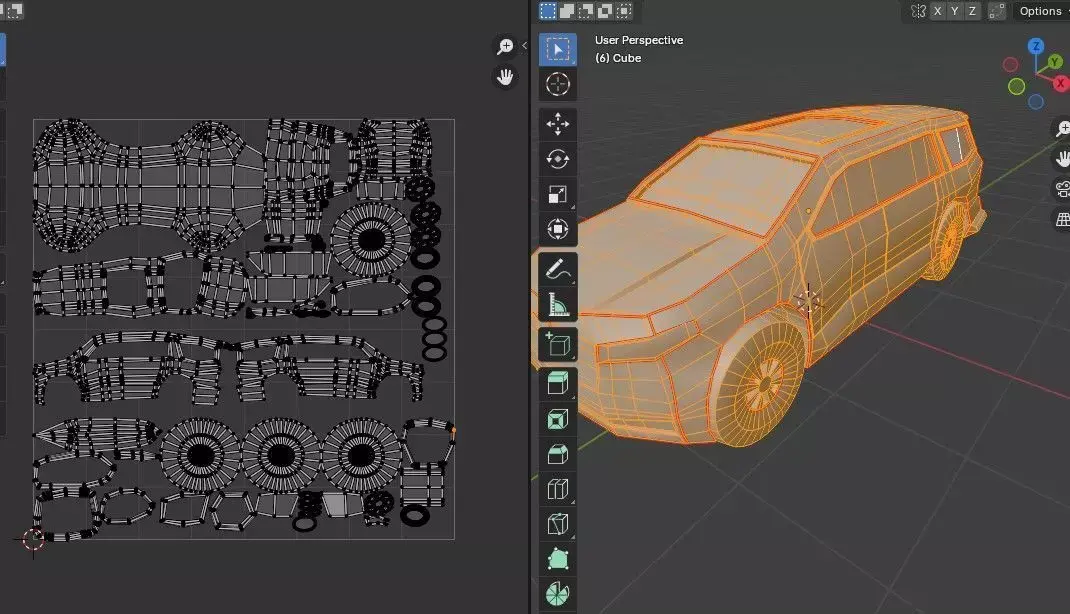Click the User Perspective label
Image resolution: width=1070 pixels, height=614 pixels.
[x=639, y=40]
